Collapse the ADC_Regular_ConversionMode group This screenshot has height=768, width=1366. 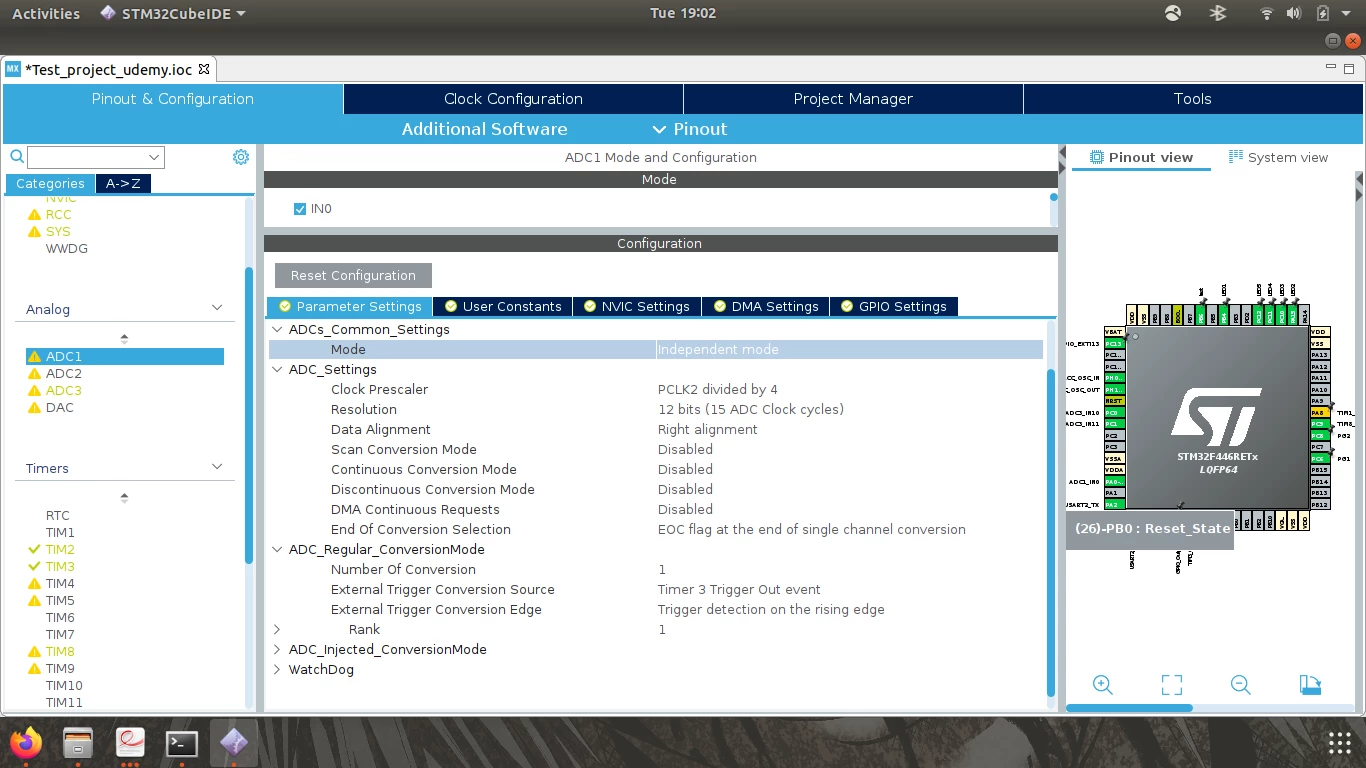click(x=277, y=549)
